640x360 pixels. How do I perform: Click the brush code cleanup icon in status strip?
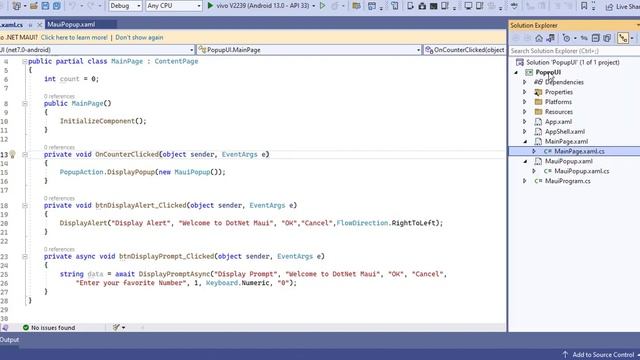click(x=116, y=327)
